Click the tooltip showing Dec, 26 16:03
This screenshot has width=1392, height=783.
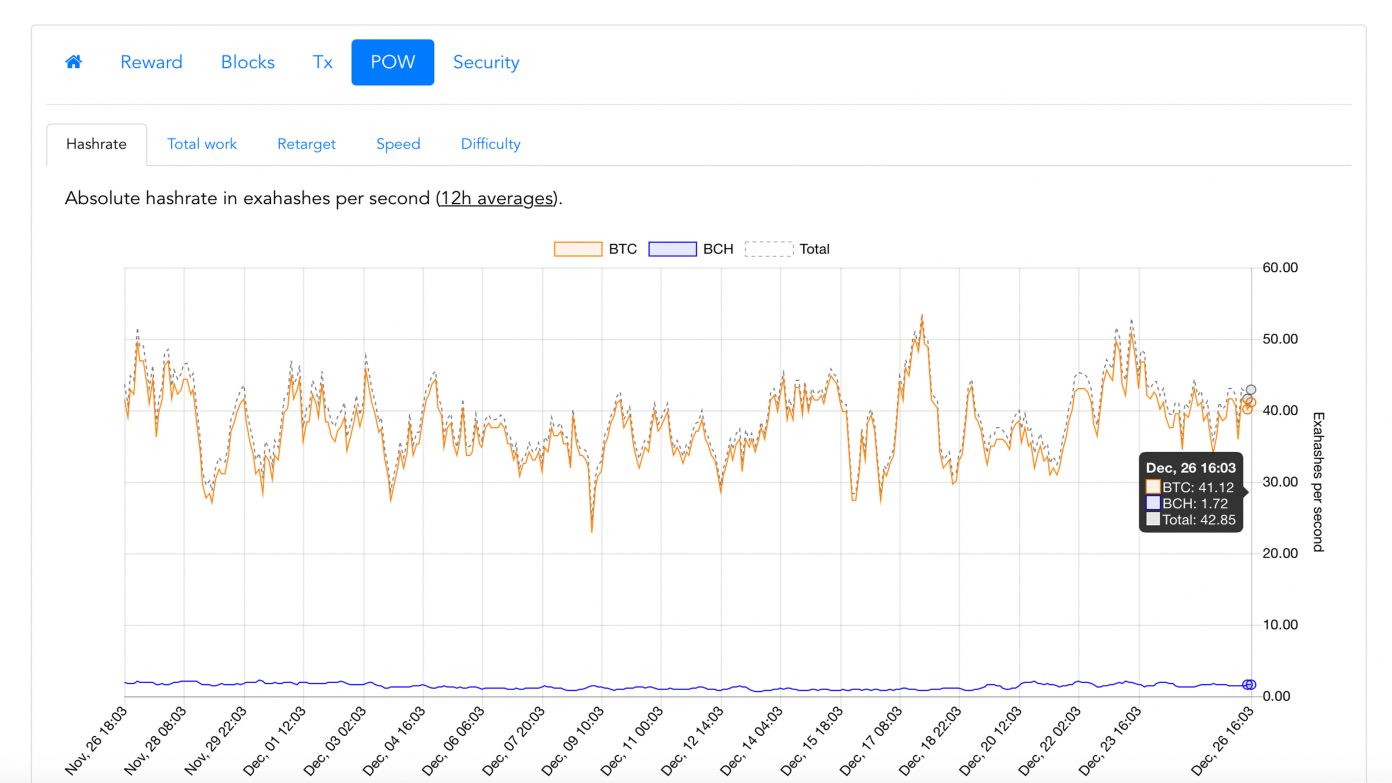coord(1191,493)
